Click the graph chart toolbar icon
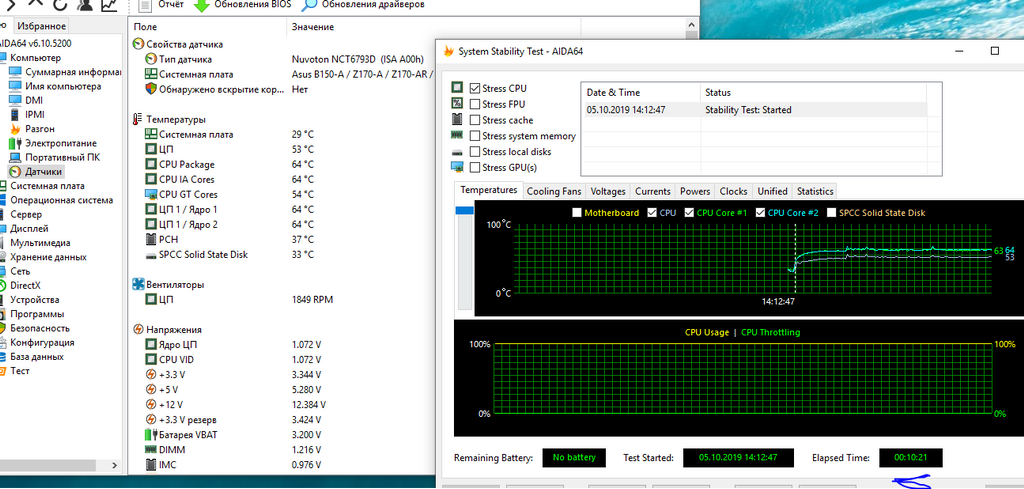The height and width of the screenshot is (489, 1024). coord(109,5)
